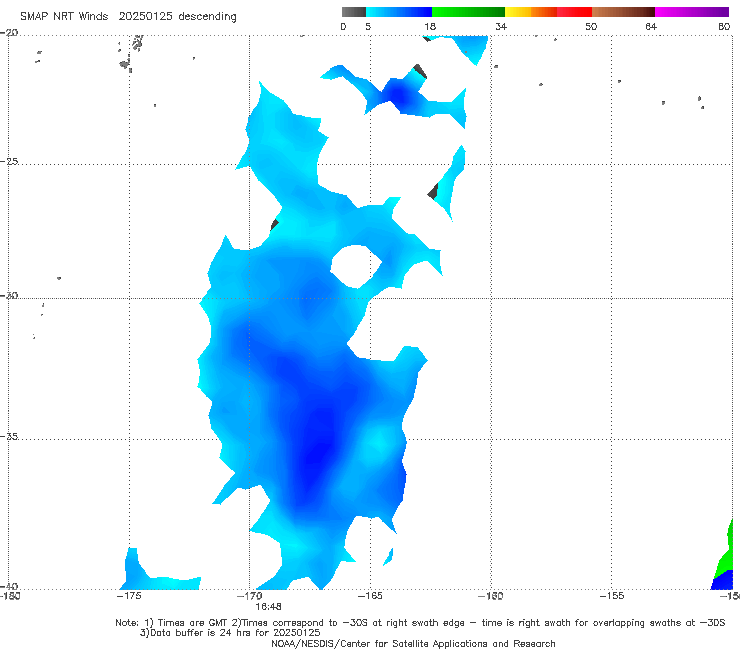This screenshot has width=740, height=650.
Task: Click the '-165' longitude axis label
Action: coord(370,596)
